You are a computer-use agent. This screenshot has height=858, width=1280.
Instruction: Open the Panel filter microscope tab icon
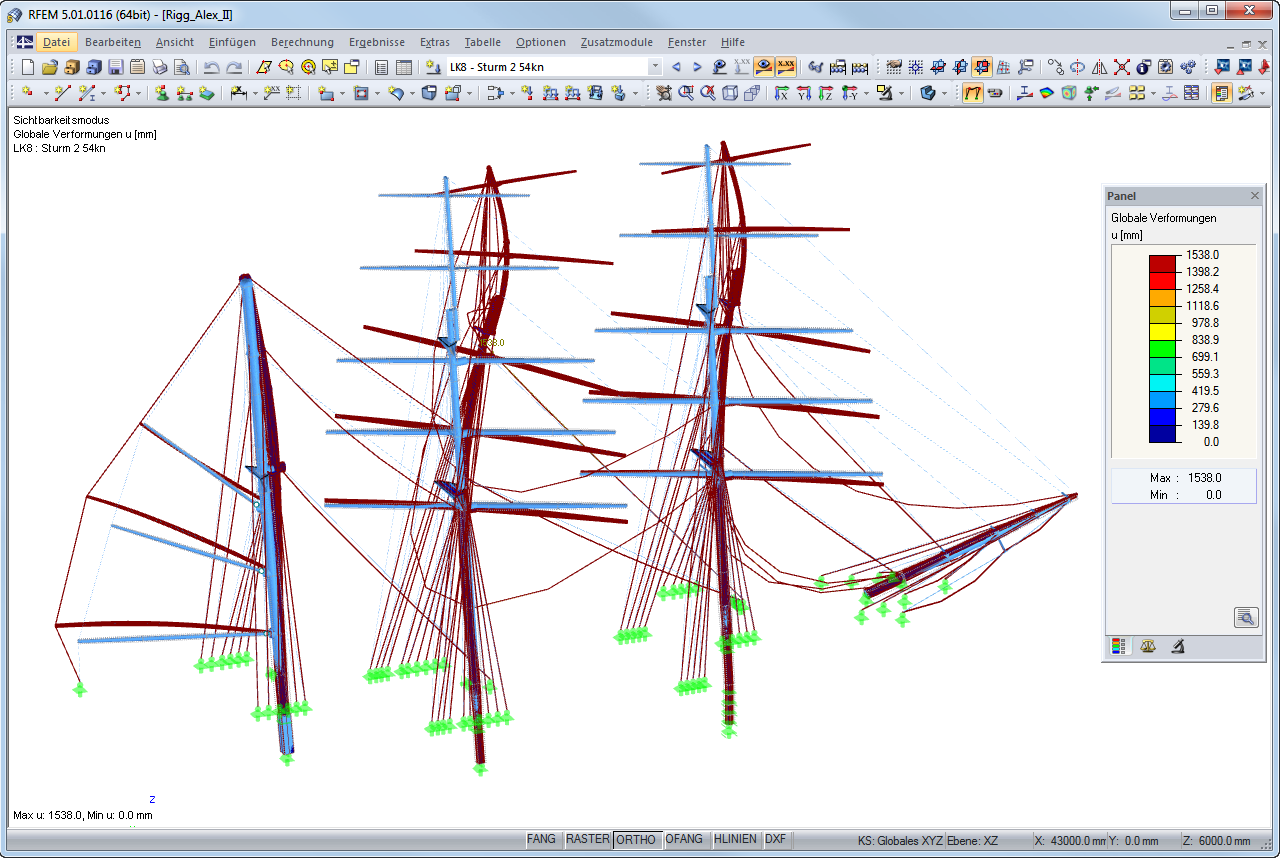point(1178,646)
